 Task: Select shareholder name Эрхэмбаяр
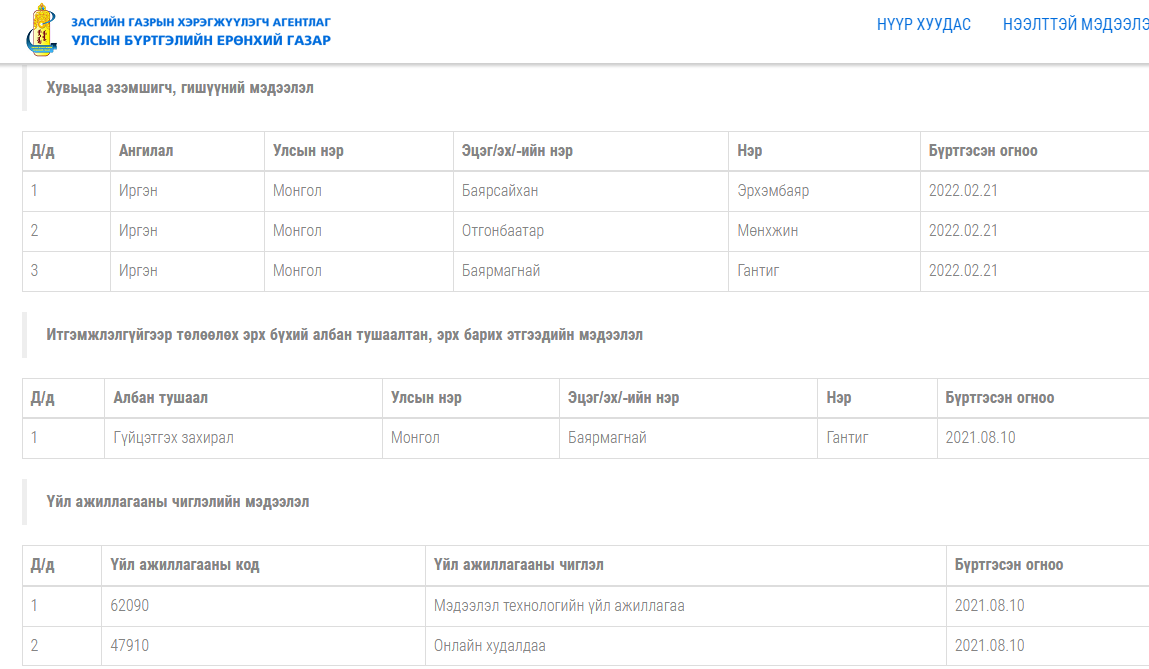[772, 191]
